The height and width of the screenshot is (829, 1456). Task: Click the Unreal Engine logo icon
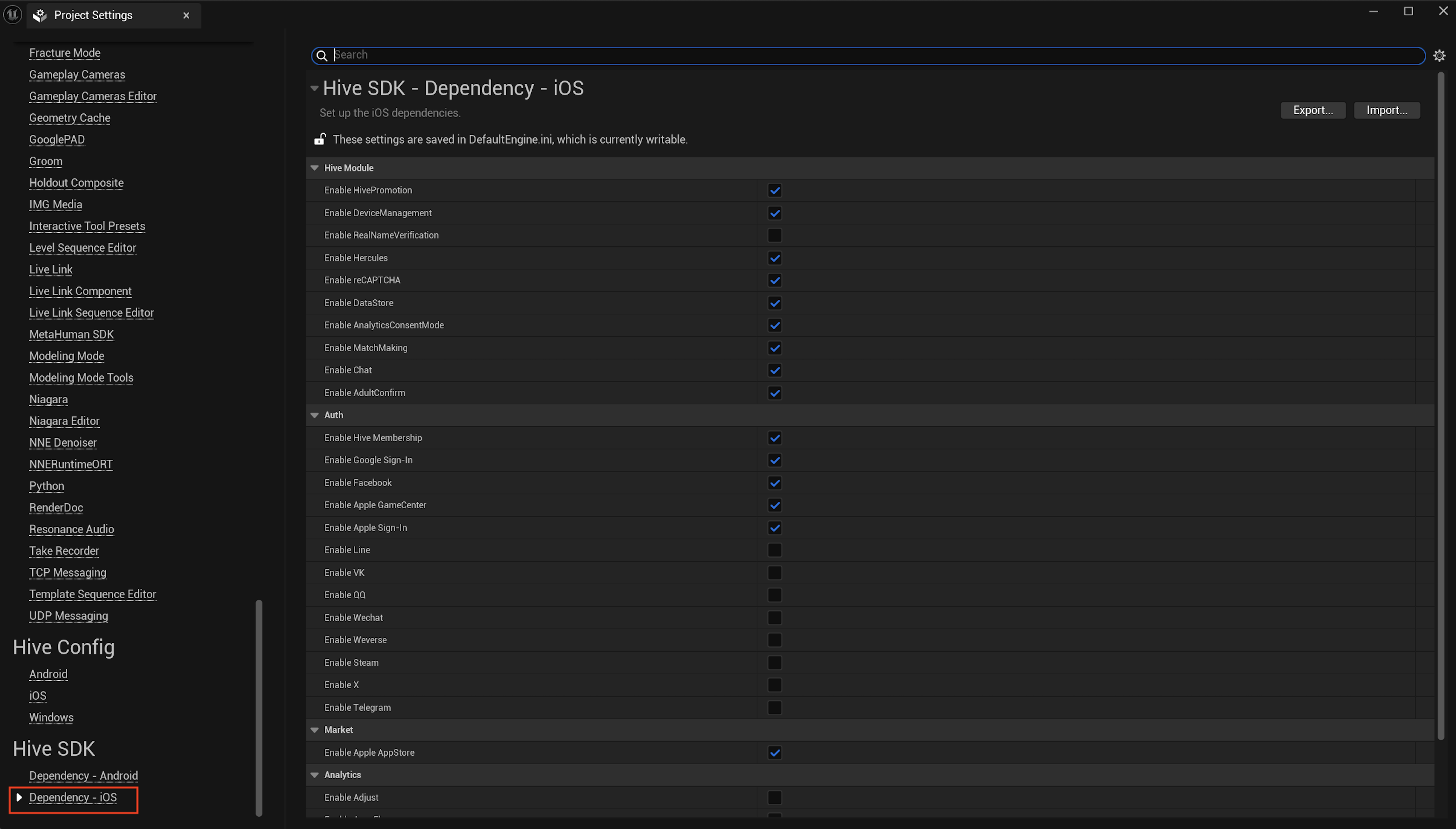13,15
